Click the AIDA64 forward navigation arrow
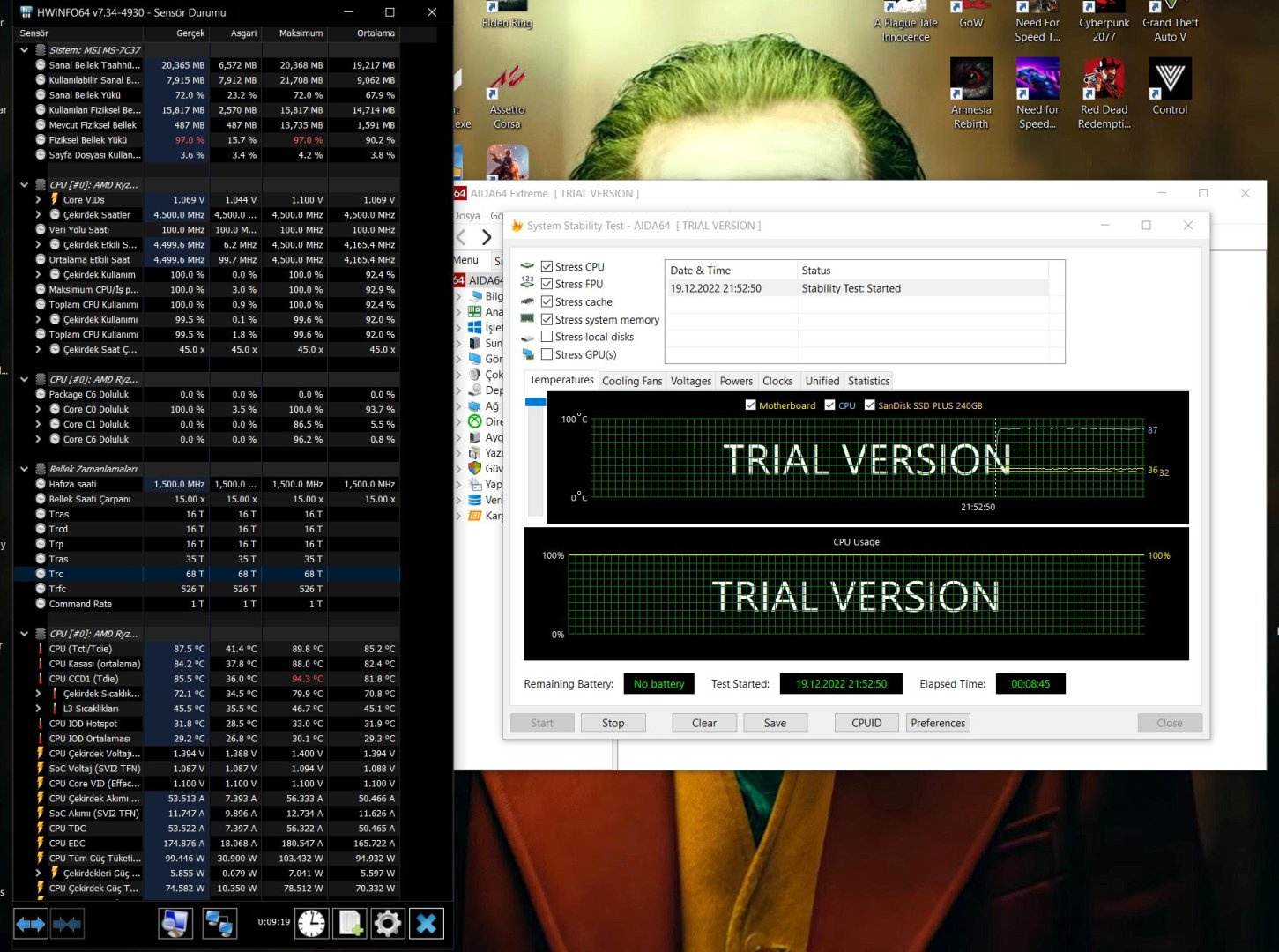This screenshot has height=952, width=1279. (x=487, y=237)
